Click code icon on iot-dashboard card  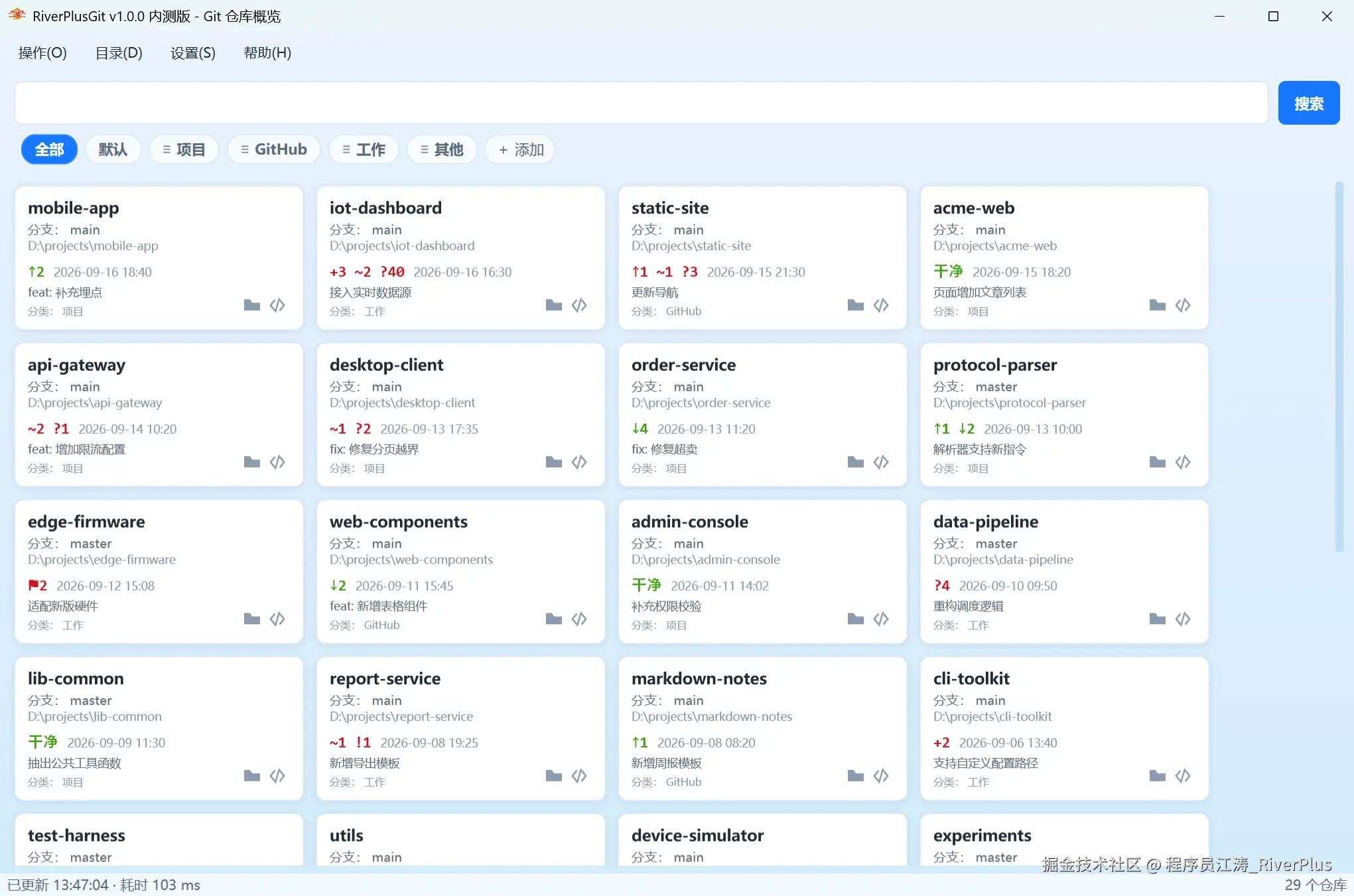coord(579,305)
